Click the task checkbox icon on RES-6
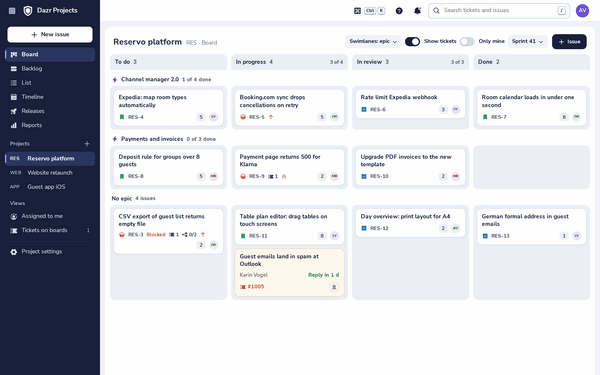This screenshot has height=375, width=600. 364,109
